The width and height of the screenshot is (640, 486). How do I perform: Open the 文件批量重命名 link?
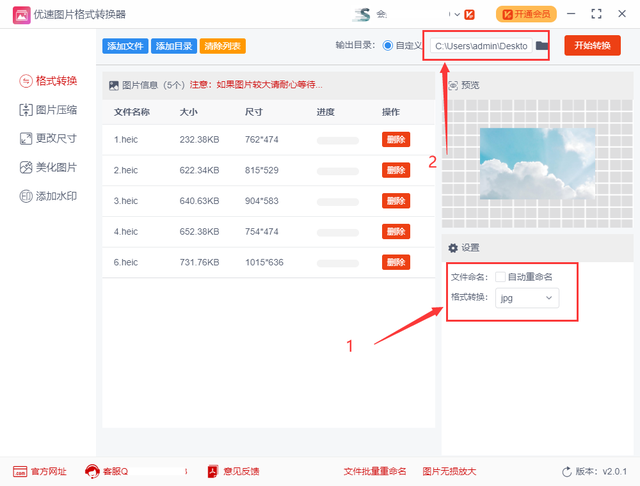[375, 471]
